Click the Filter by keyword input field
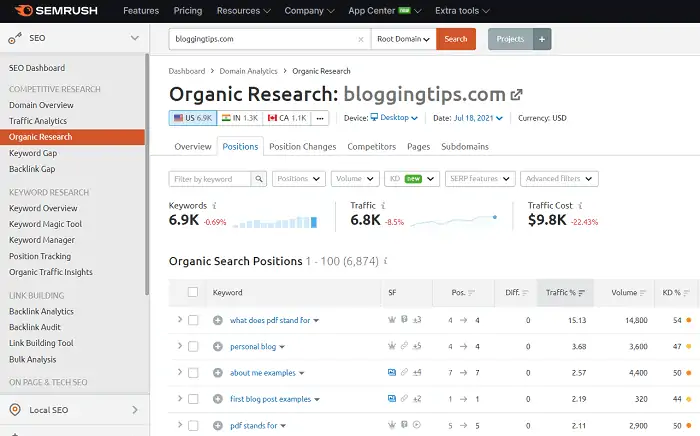Screen dimensions: 700x436 tap(210, 179)
